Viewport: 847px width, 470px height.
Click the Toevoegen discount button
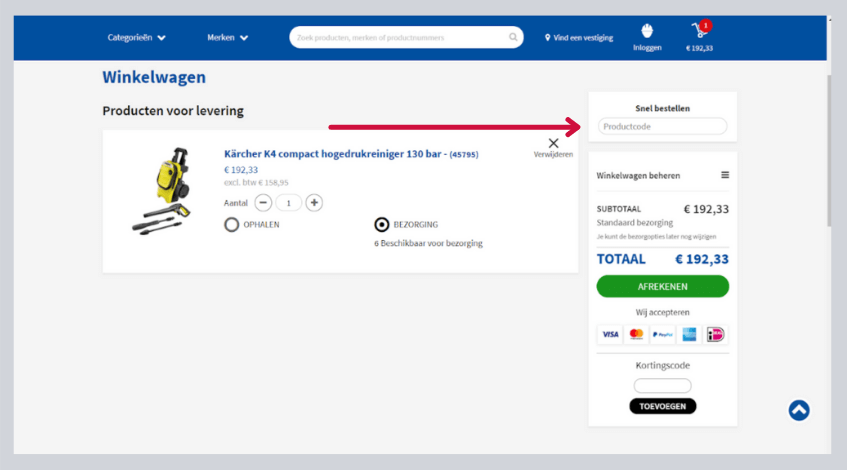[x=662, y=406]
